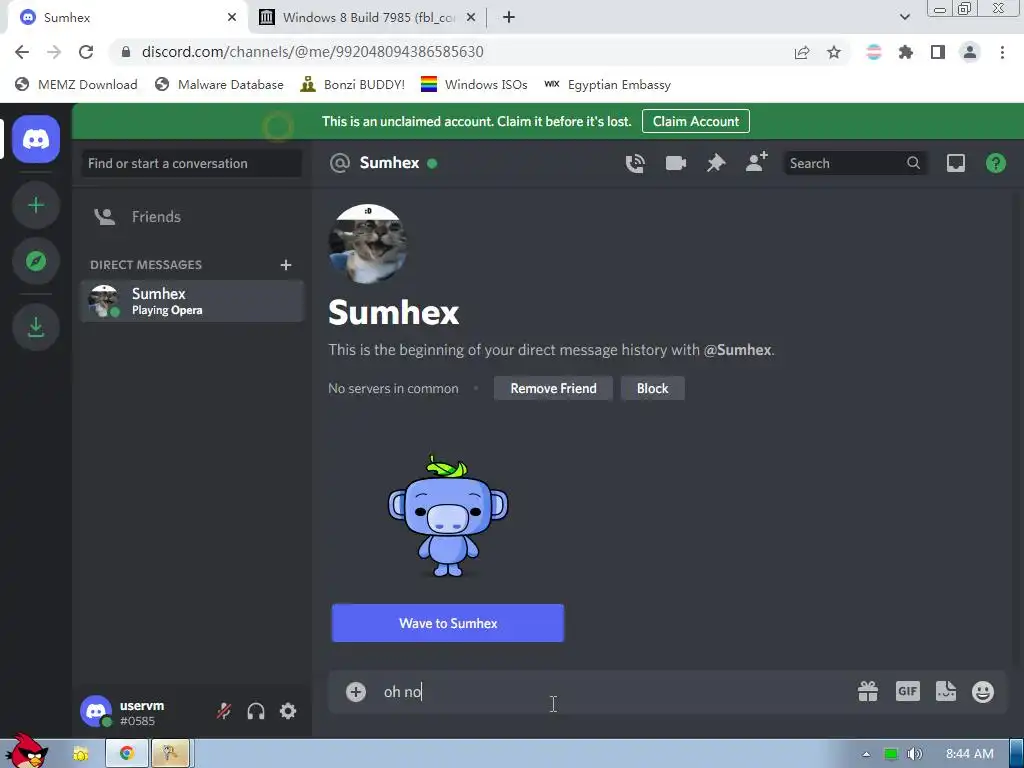Click the address bar URL
The height and width of the screenshot is (768, 1024).
313,52
